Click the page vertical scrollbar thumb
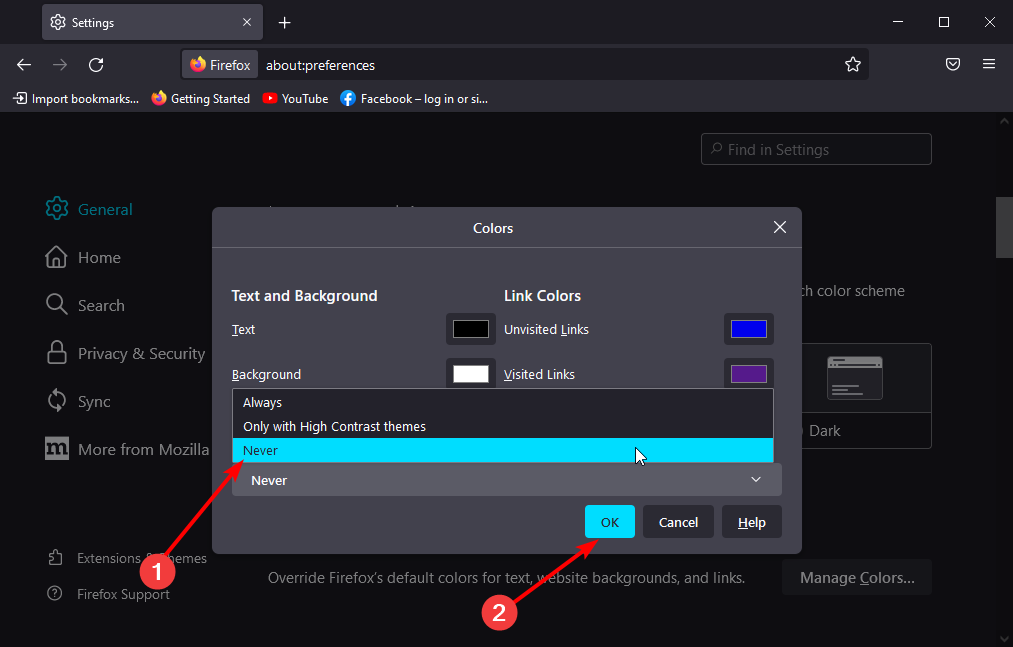Viewport: 1013px width, 647px height. [1004, 228]
